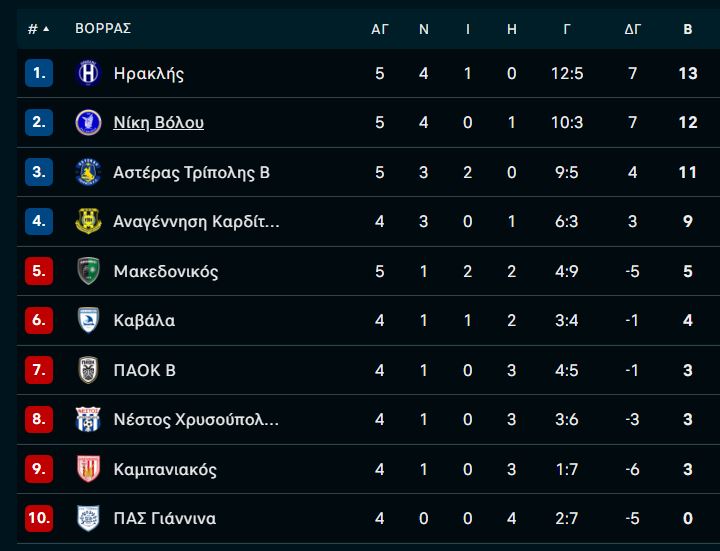
Task: Click the Ηρακλής team logo
Action: [x=89, y=73]
